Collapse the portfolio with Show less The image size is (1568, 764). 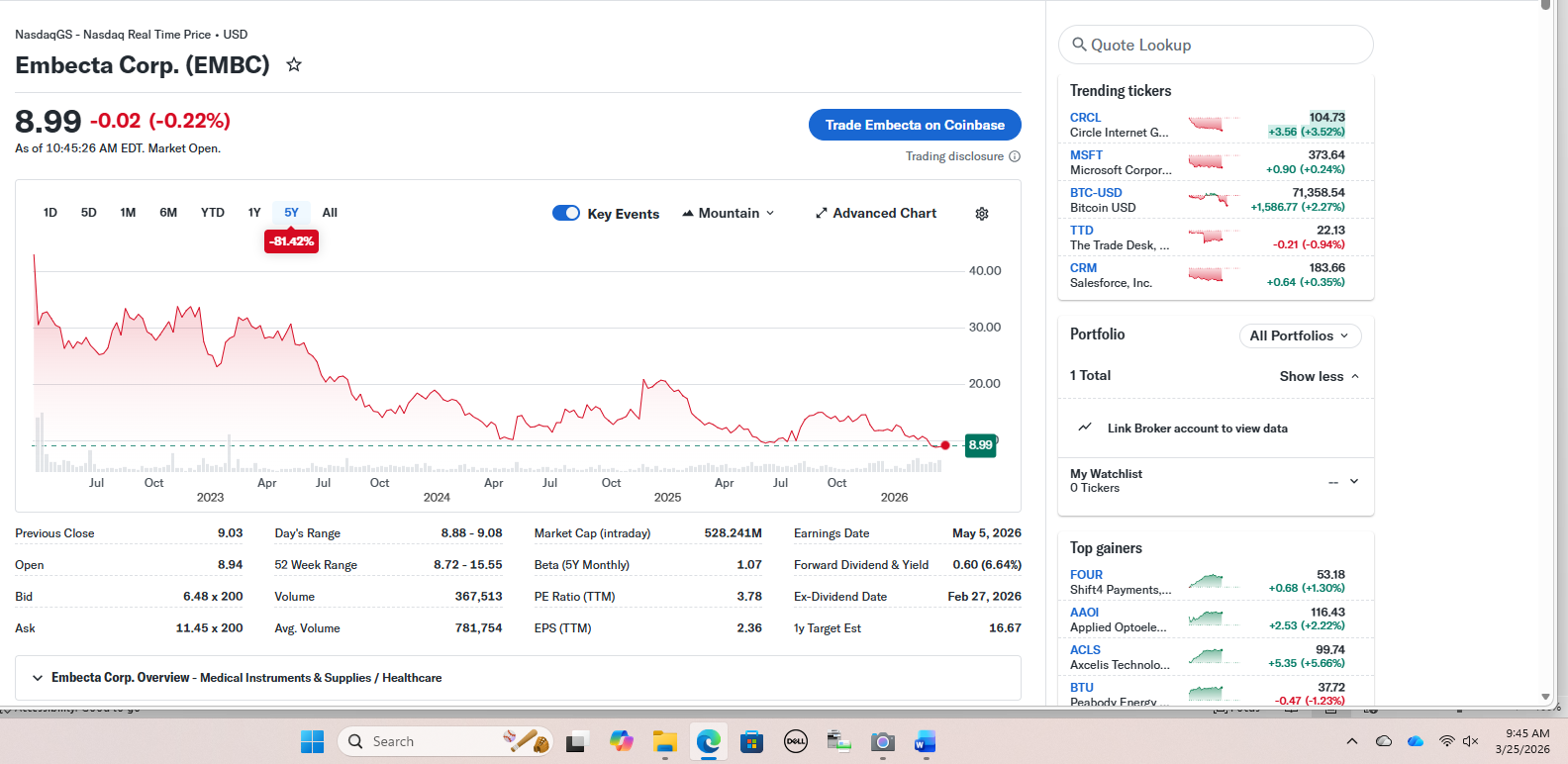tap(1319, 376)
